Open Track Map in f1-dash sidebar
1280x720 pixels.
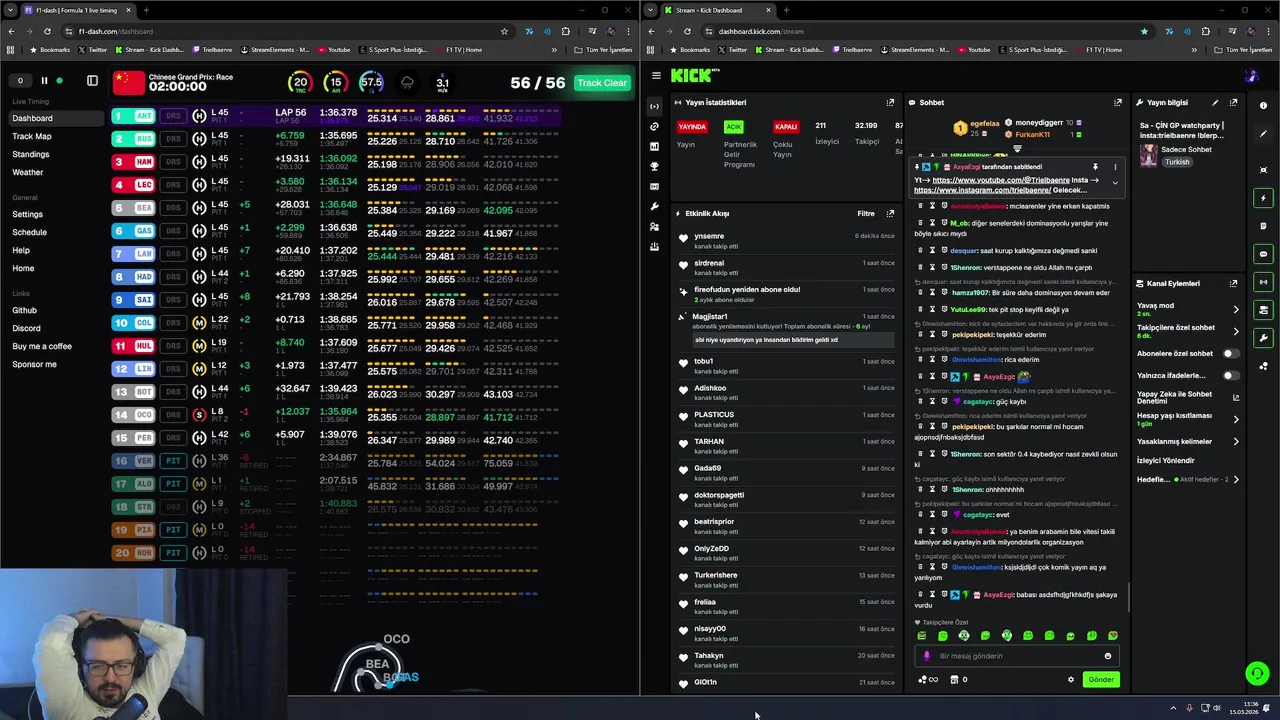pyautogui.click(x=32, y=136)
